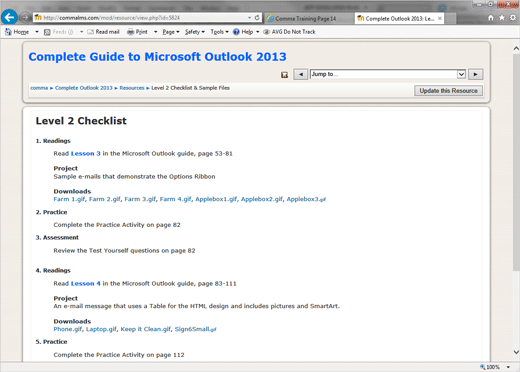This screenshot has height=372, width=520.
Task: Click the Level 2 Checklist heading
Action: click(81, 121)
